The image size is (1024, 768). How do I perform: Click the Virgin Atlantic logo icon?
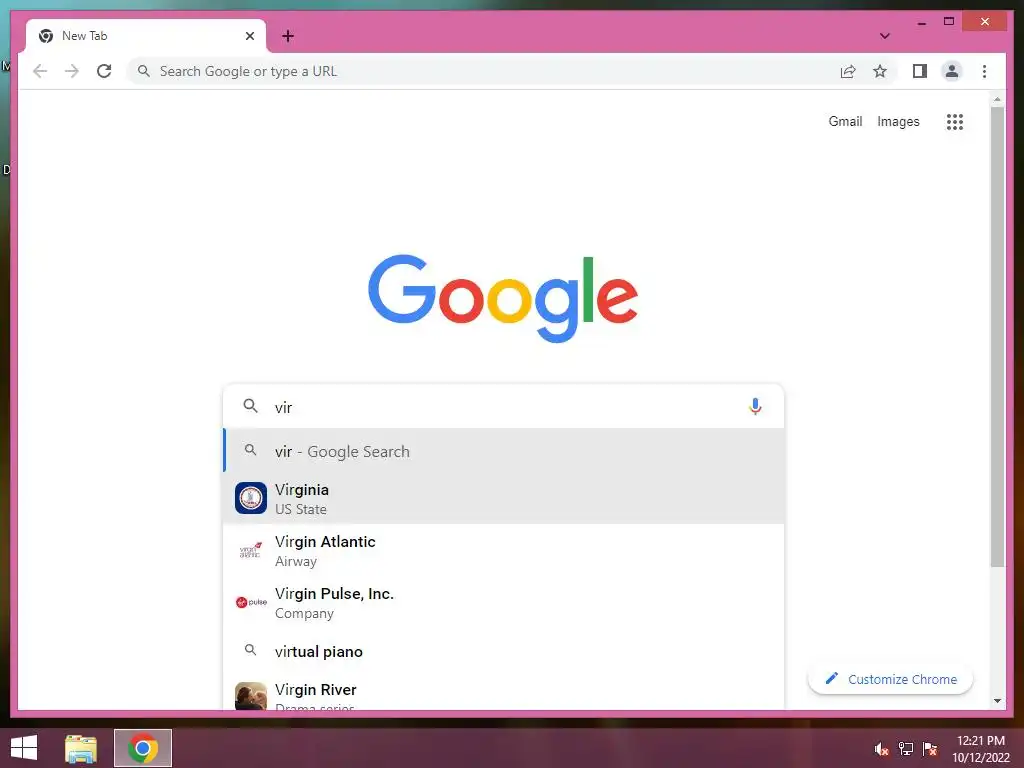[x=251, y=551]
